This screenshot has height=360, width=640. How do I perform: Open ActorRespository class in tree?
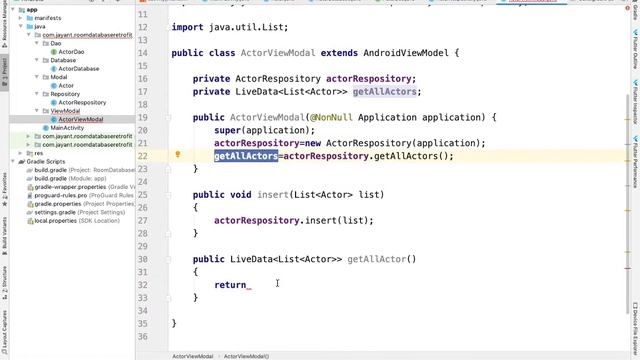coord(82,102)
